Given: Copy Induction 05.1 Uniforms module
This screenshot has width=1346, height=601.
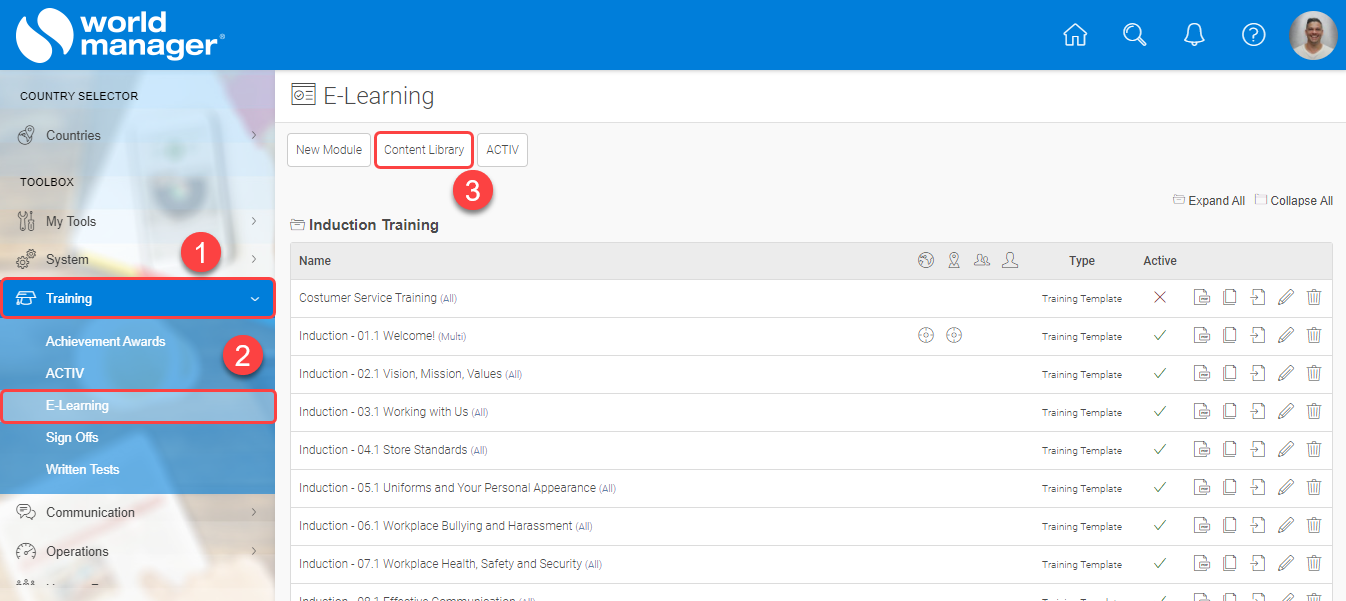Looking at the screenshot, I should [1230, 487].
